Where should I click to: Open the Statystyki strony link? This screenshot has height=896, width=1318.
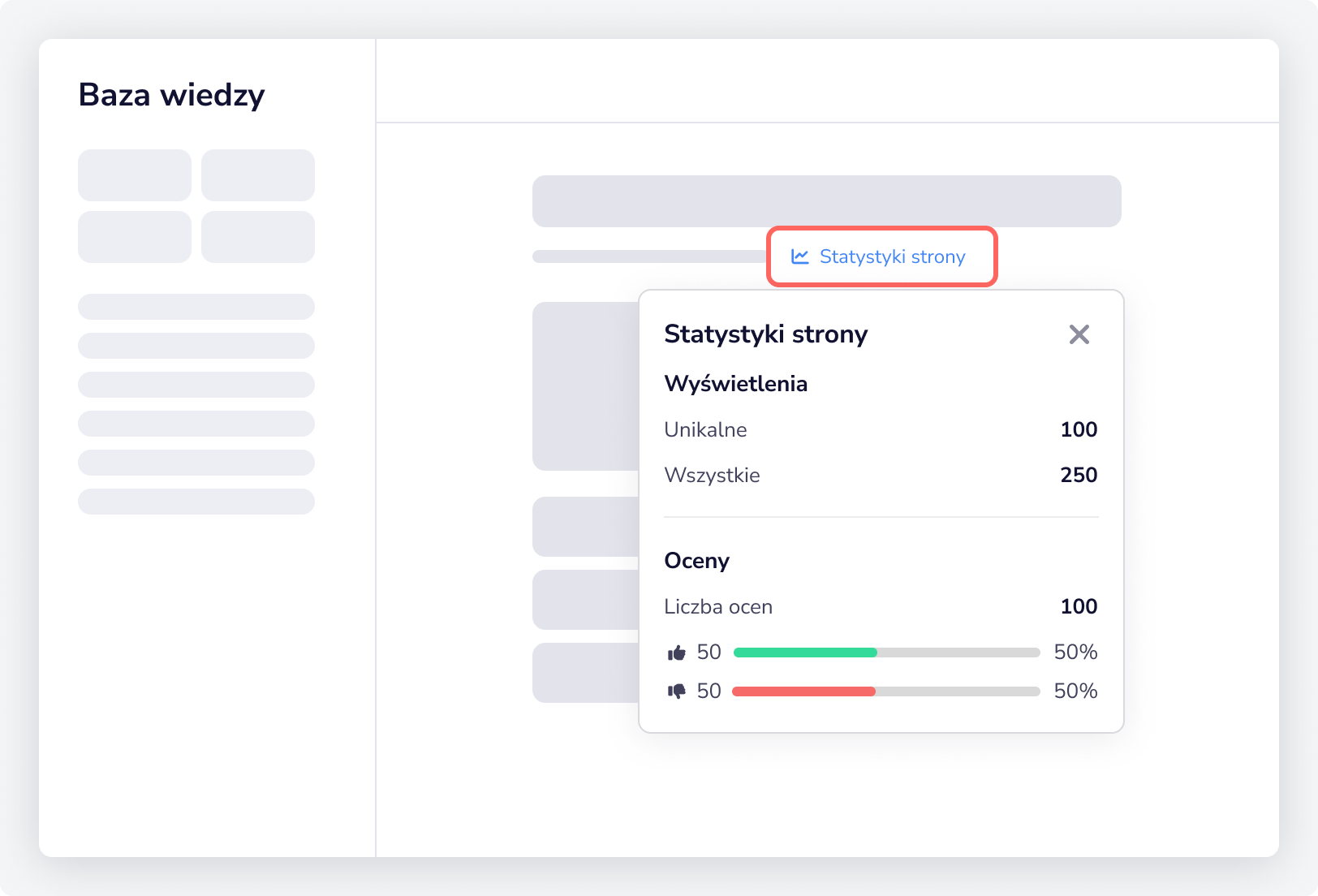click(891, 256)
